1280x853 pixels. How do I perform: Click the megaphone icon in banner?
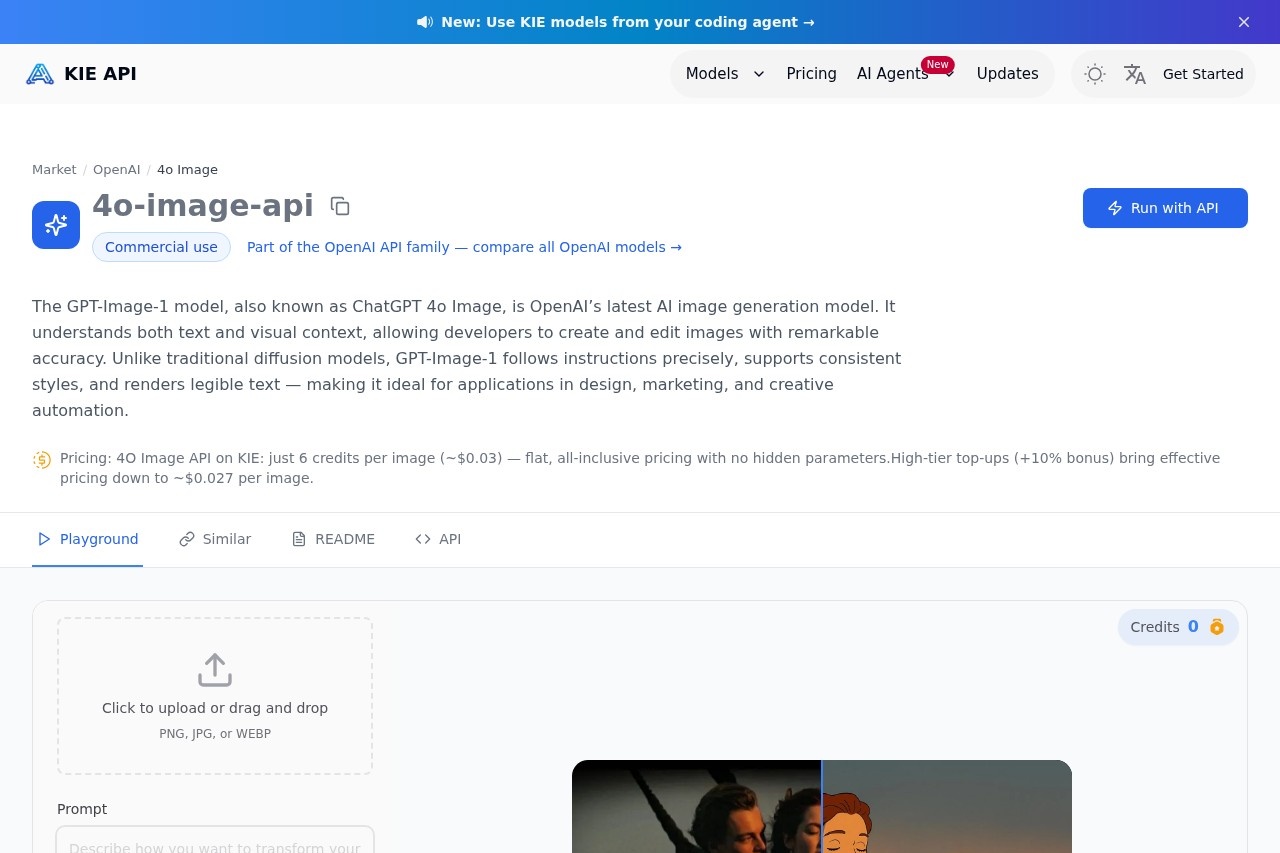425,22
